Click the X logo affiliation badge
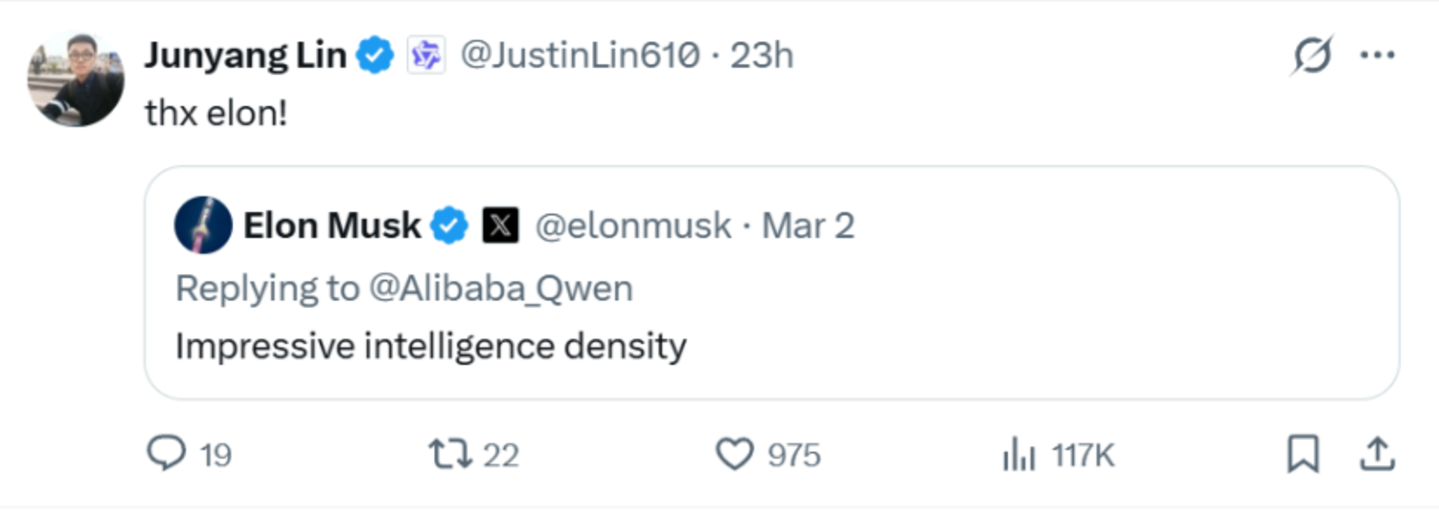 click(500, 227)
